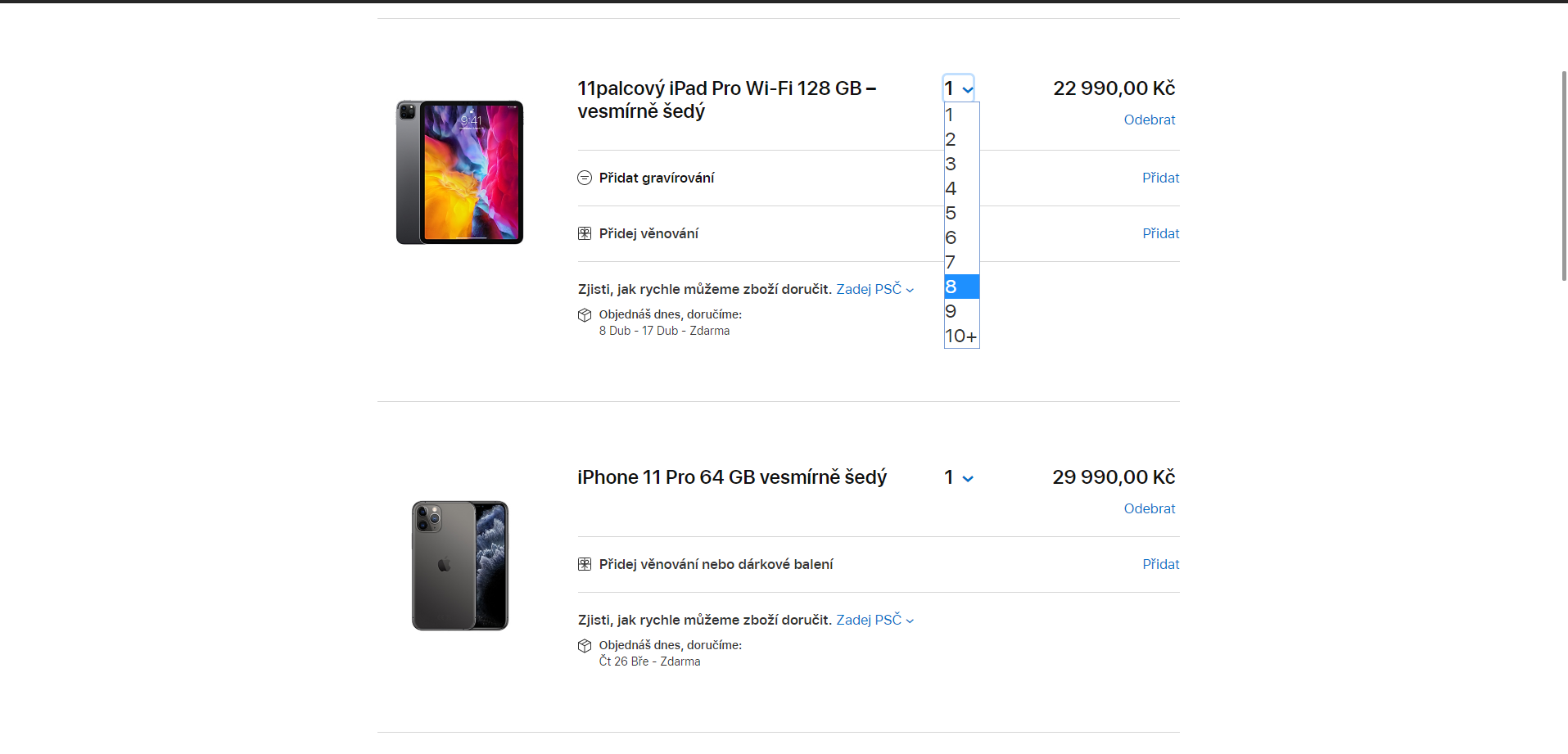Click the gift icon beside Přidej věnování
This screenshot has height=754, width=1568.
(585, 233)
